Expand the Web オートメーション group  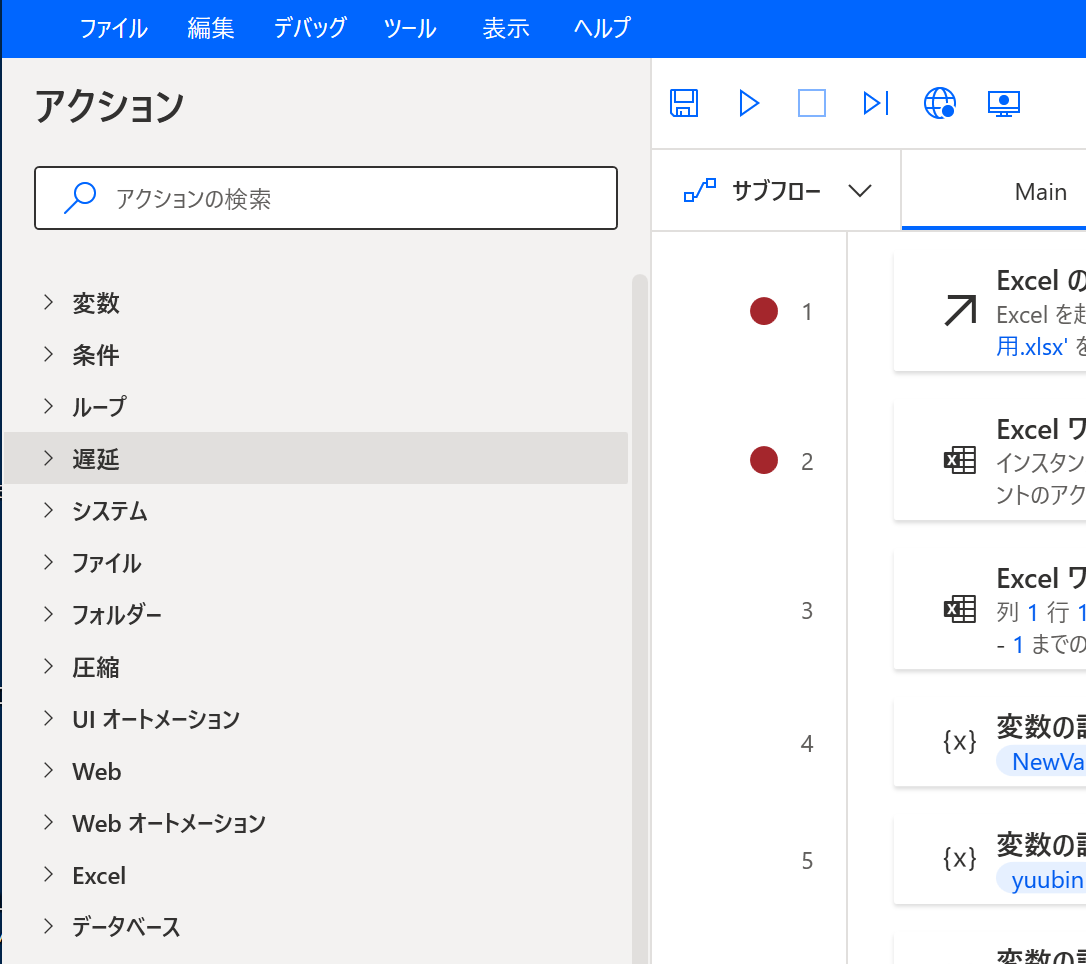[x=48, y=823]
